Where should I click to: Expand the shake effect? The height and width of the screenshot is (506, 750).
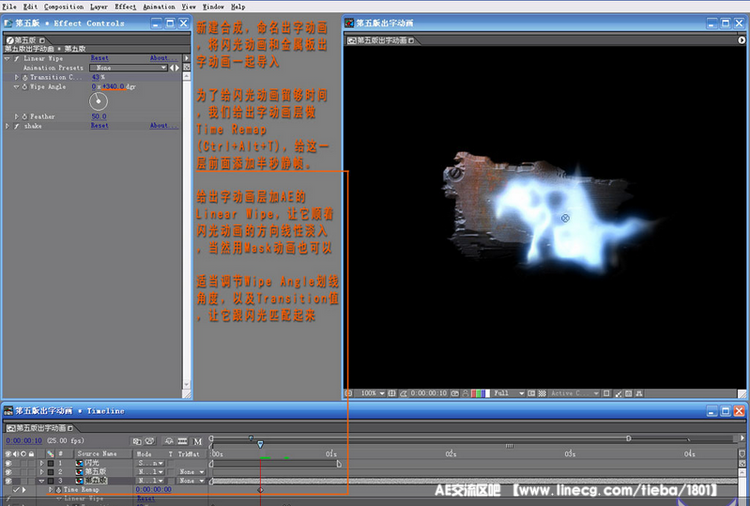pos(7,126)
